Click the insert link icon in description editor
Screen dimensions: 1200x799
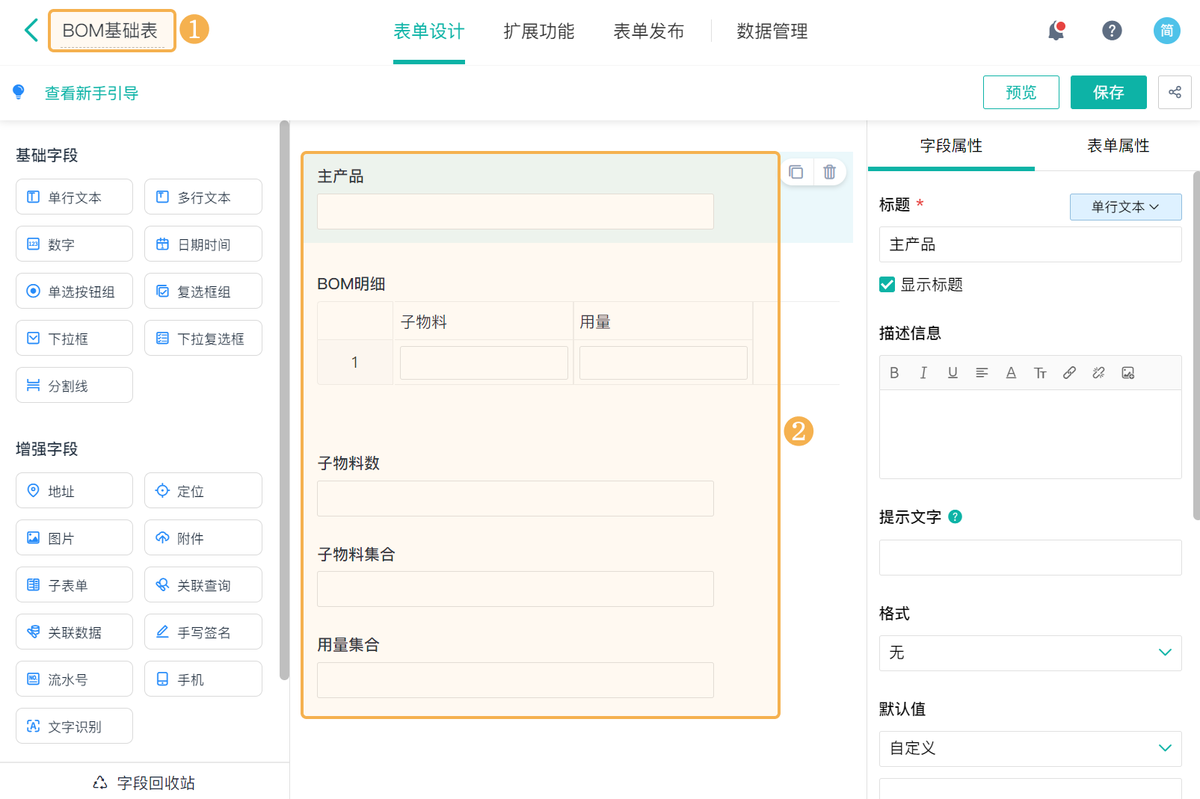tap(1069, 373)
